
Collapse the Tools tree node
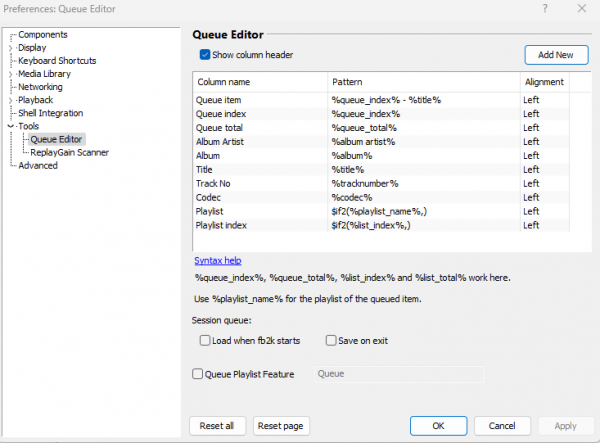click(x=10, y=126)
